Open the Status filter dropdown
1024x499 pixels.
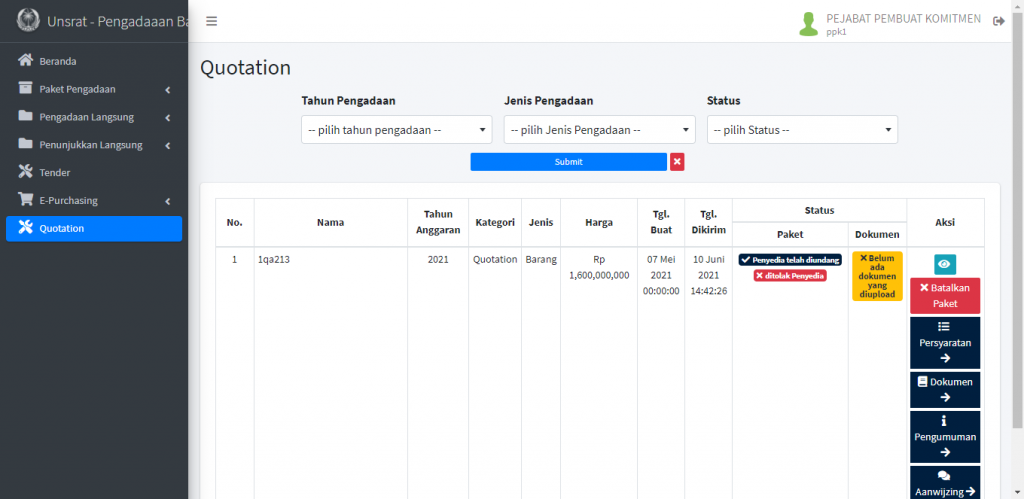(802, 130)
